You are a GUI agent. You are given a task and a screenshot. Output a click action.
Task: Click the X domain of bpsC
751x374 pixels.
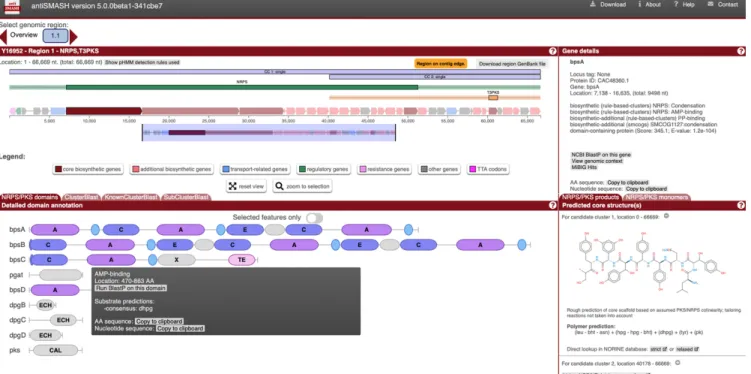tap(176, 260)
